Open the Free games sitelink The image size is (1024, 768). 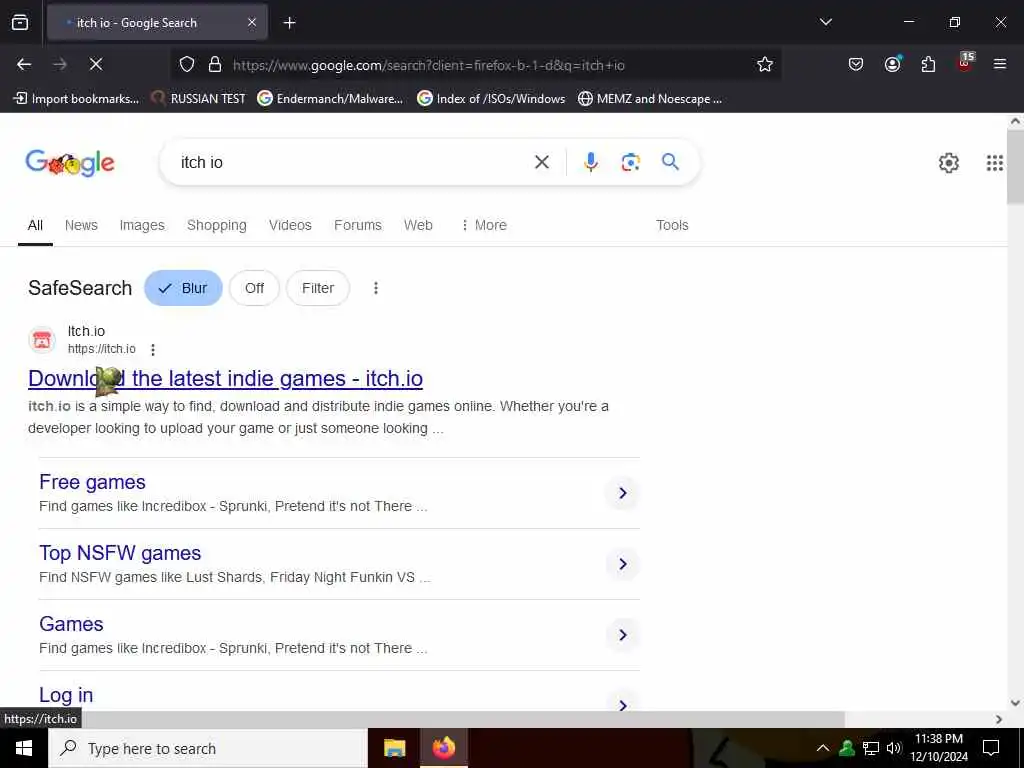tap(92, 482)
